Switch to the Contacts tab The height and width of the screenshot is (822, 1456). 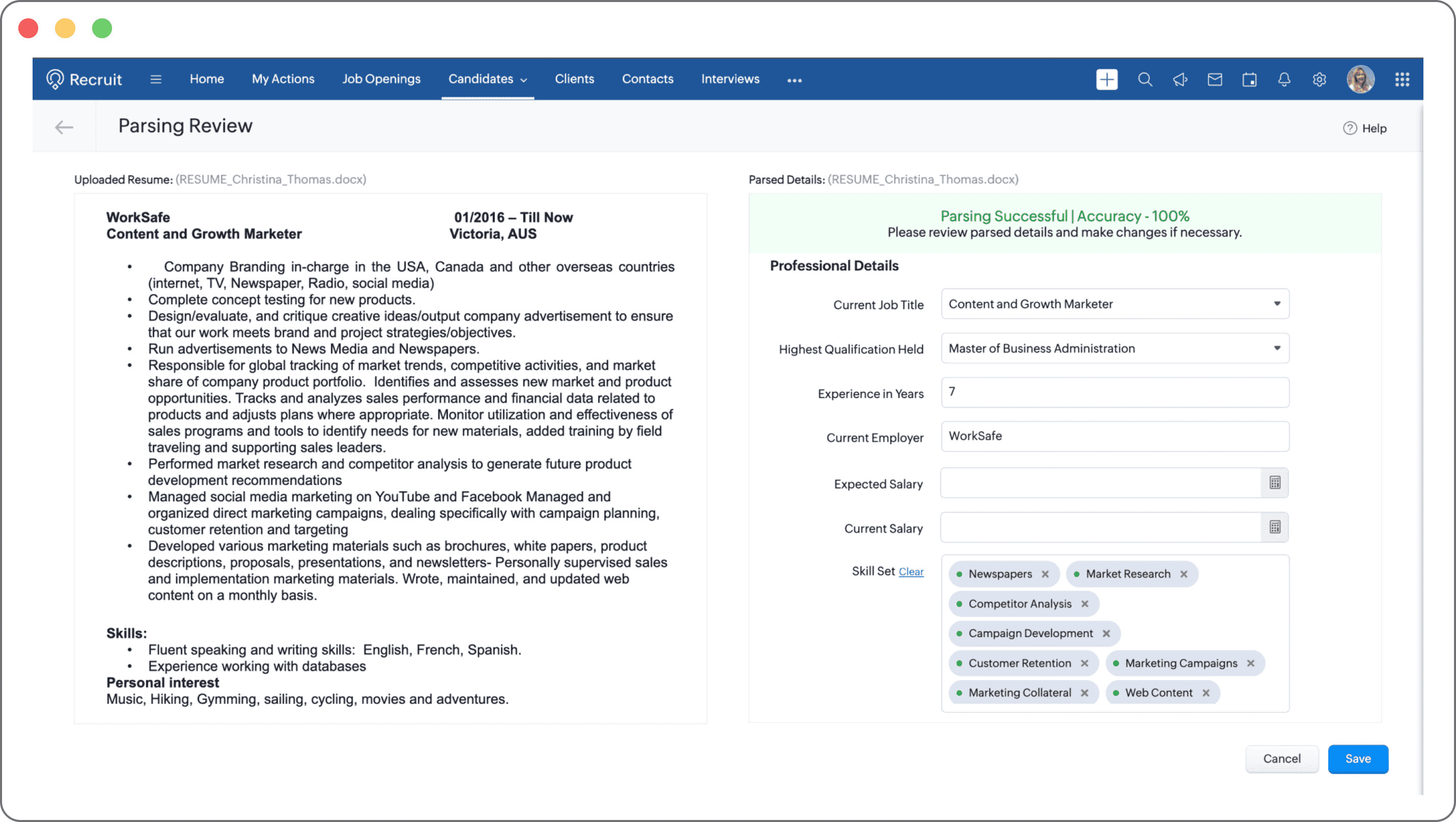(647, 79)
